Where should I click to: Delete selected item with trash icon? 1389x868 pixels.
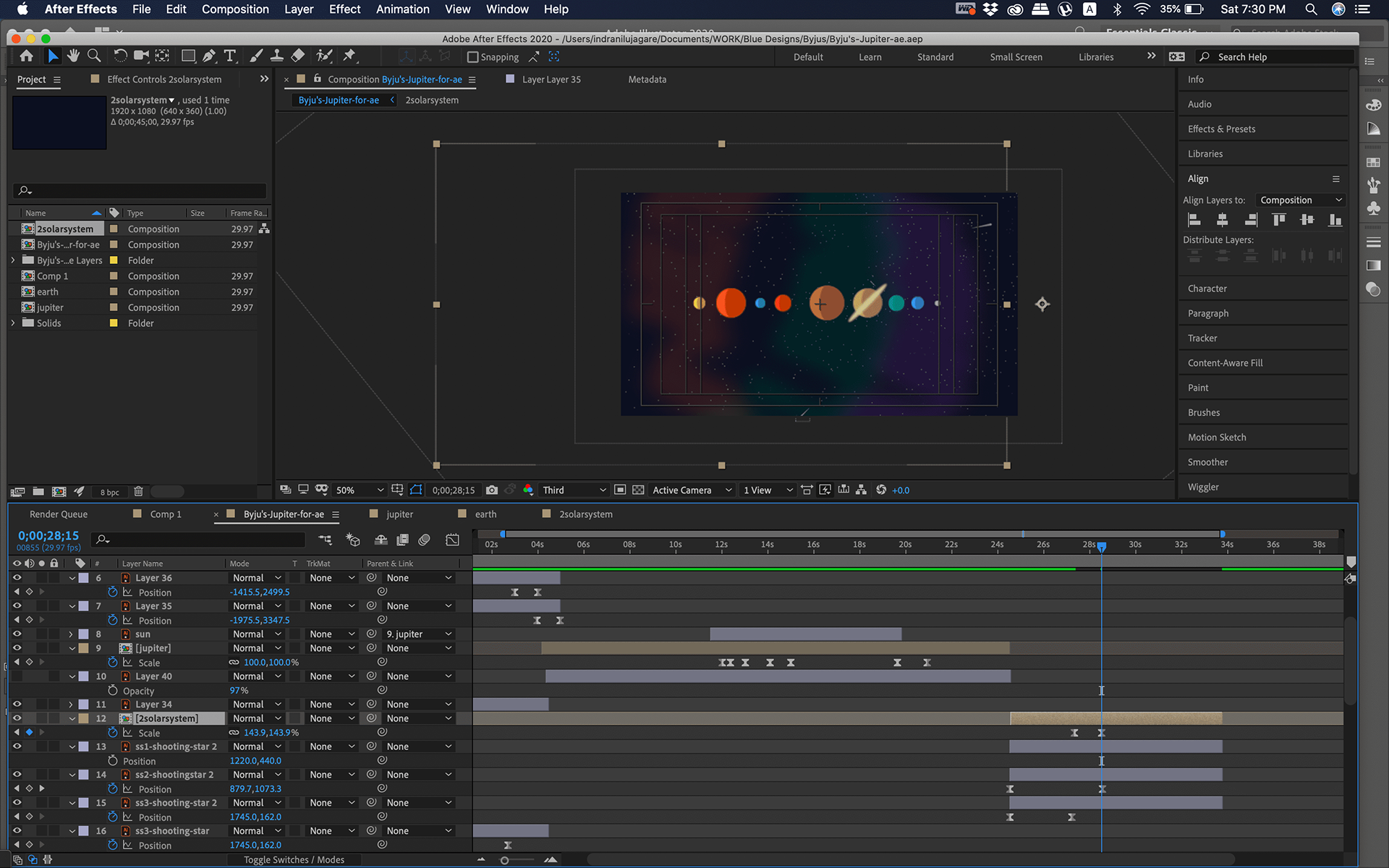point(138,491)
